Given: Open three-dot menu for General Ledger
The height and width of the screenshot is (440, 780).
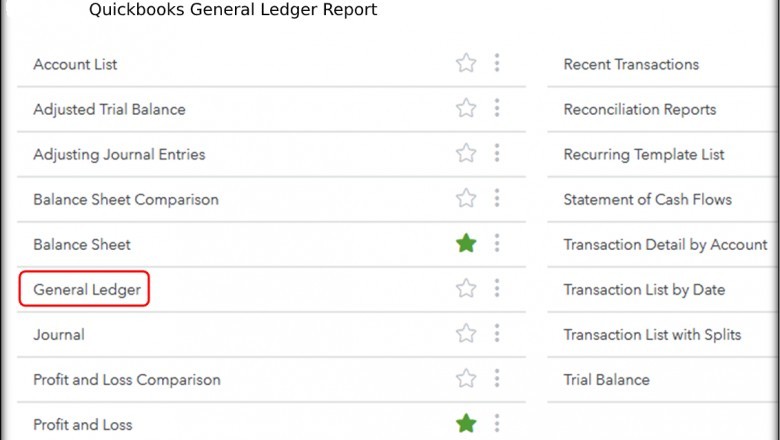Looking at the screenshot, I should (x=497, y=289).
